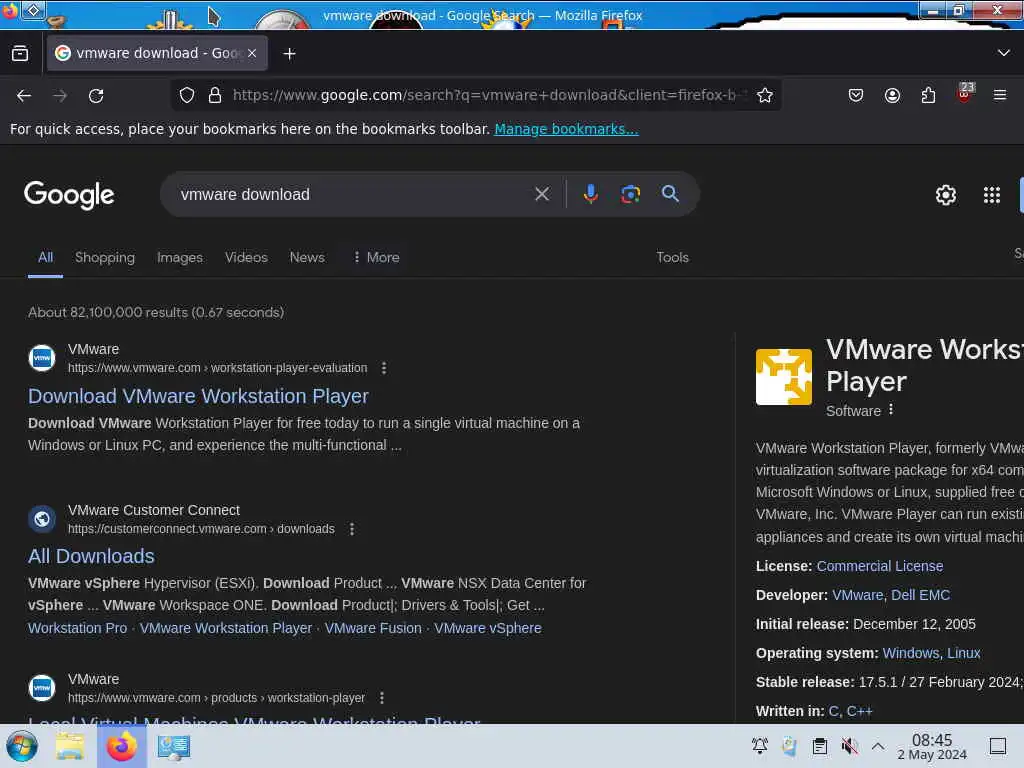Open All Downloads search result
Screen dimensions: 1024x768
click(91, 556)
